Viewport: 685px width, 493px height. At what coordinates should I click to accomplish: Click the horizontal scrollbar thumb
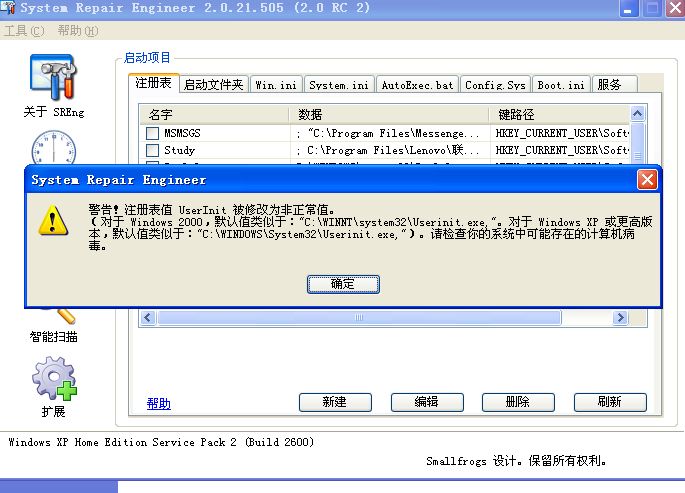click(359, 317)
